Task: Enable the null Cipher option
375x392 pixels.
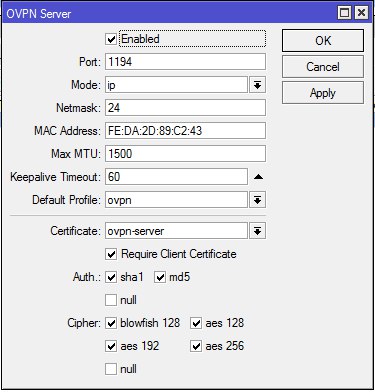Action: pos(111,369)
